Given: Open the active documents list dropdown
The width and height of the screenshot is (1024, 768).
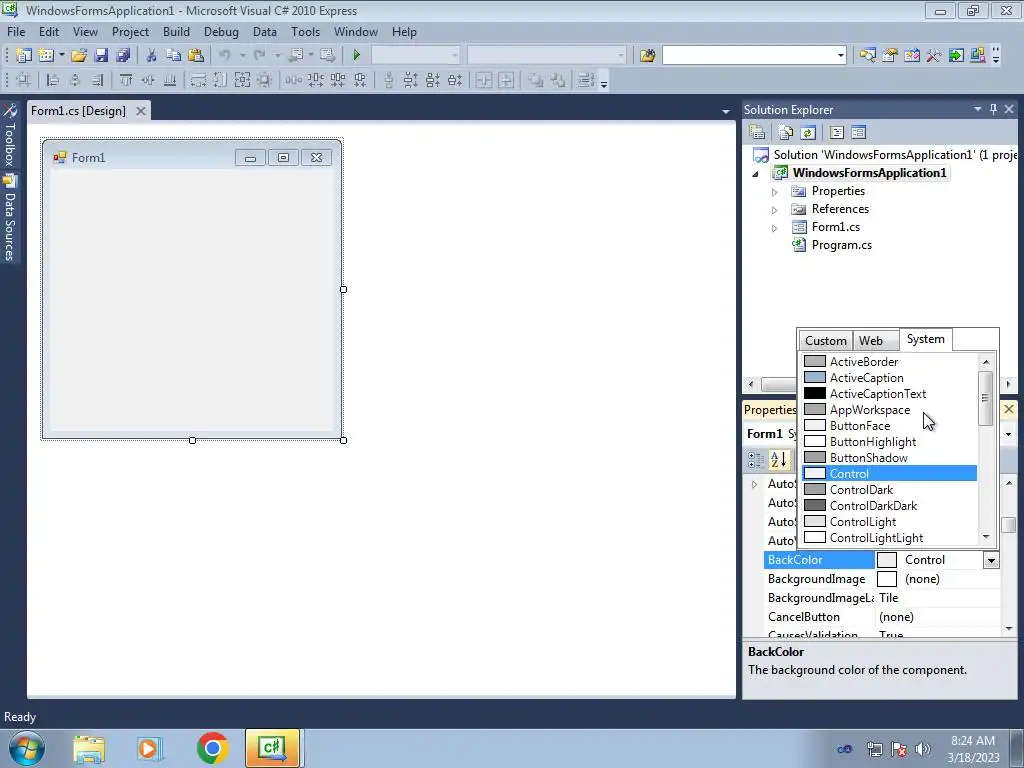Looking at the screenshot, I should click(x=726, y=112).
